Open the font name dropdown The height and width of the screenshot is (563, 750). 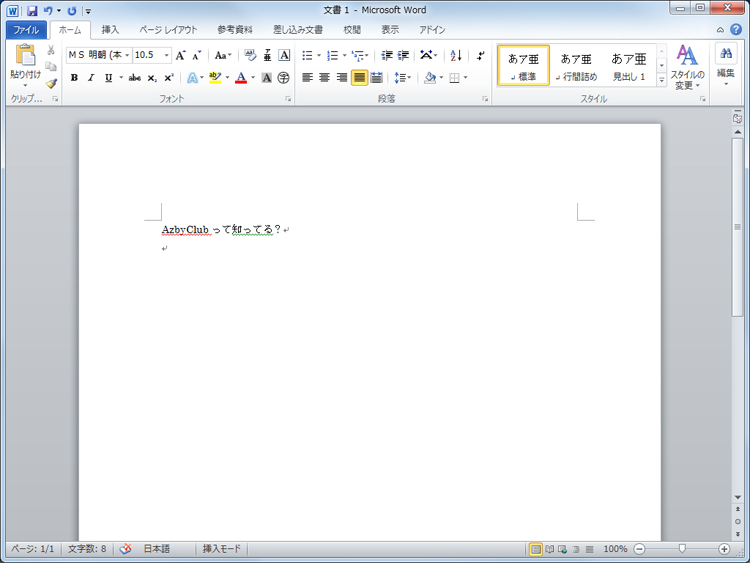pos(127,55)
